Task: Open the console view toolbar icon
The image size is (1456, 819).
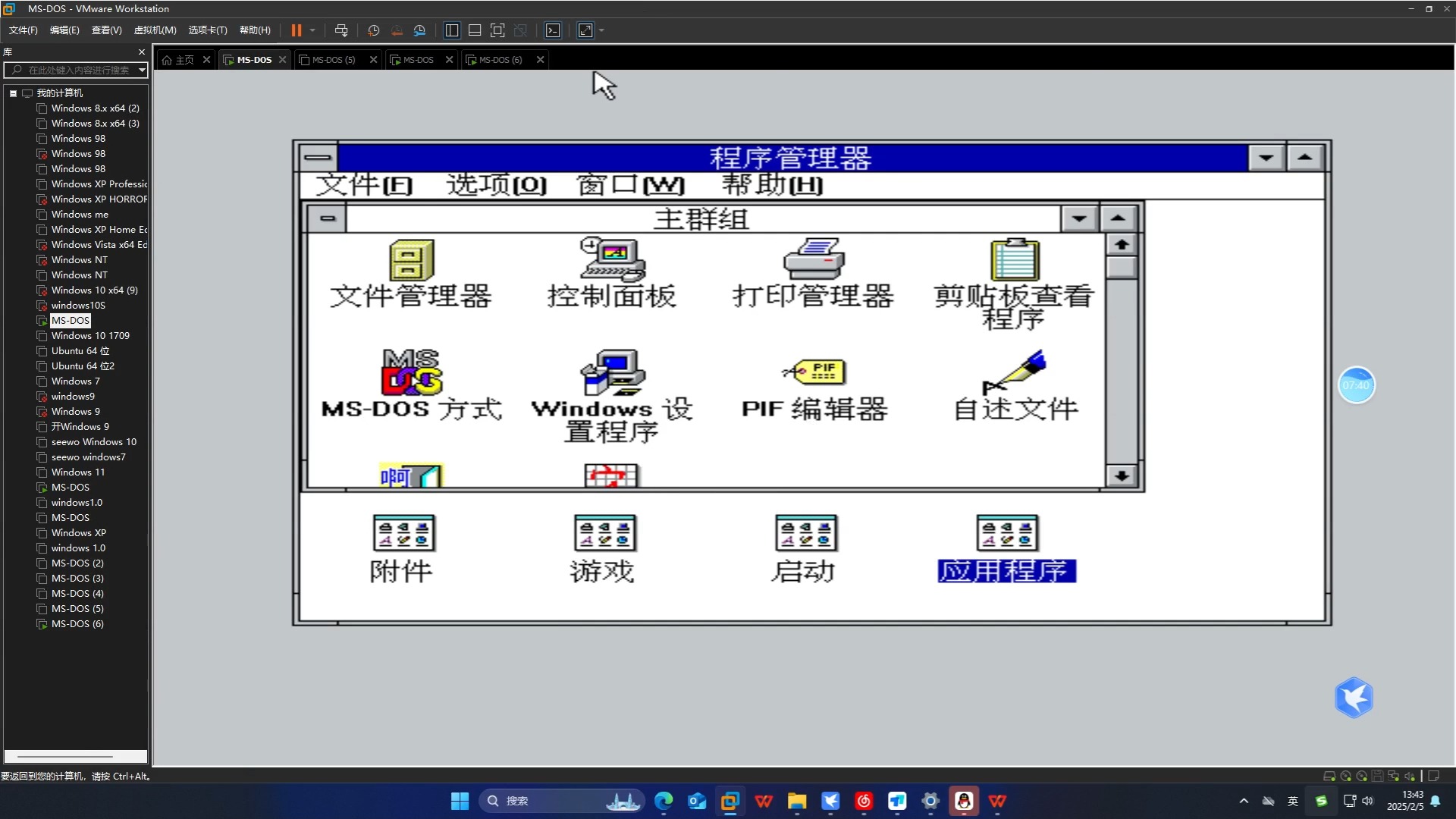Action: point(554,30)
